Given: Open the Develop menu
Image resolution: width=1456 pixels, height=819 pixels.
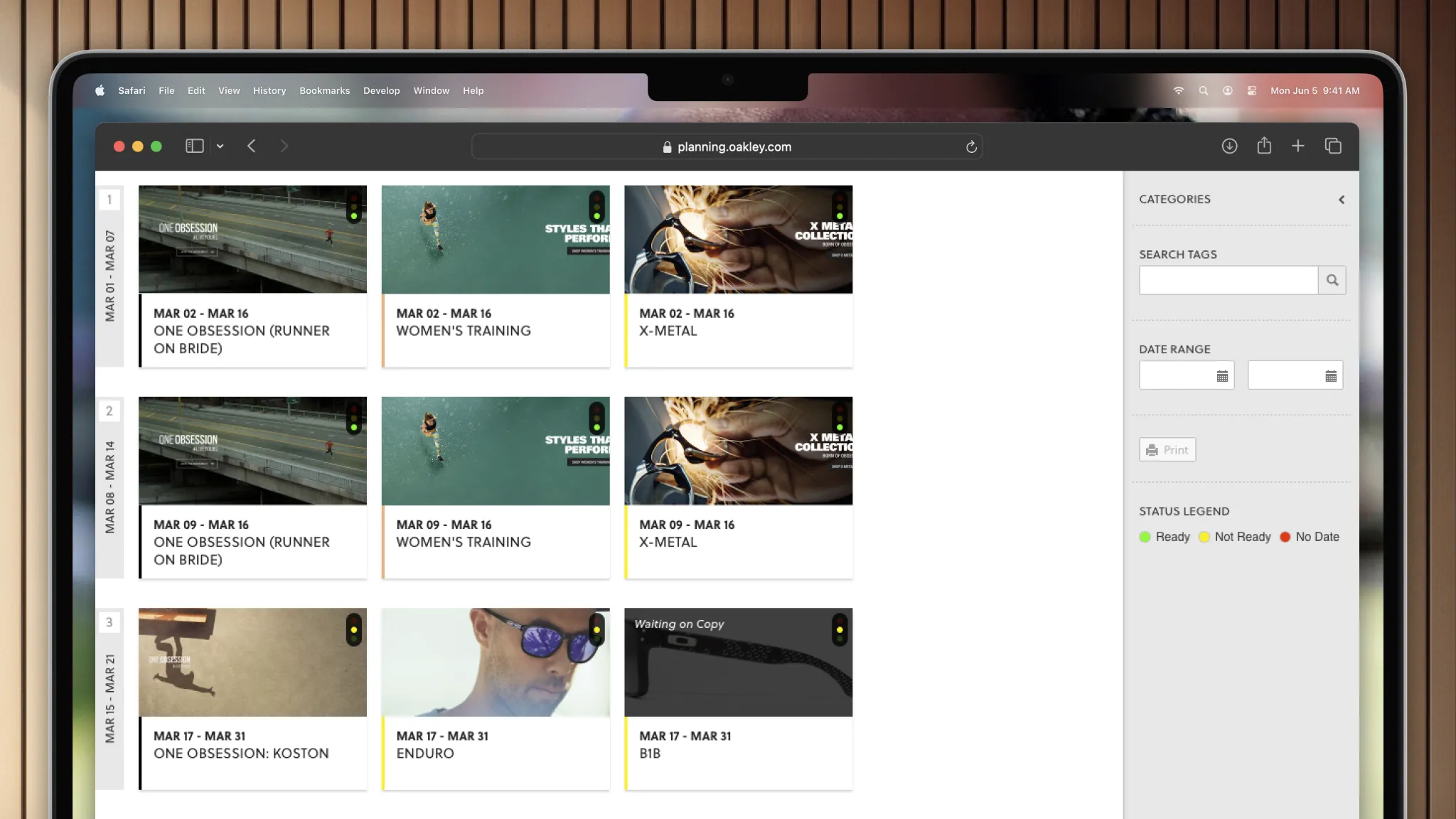Looking at the screenshot, I should click(x=381, y=90).
